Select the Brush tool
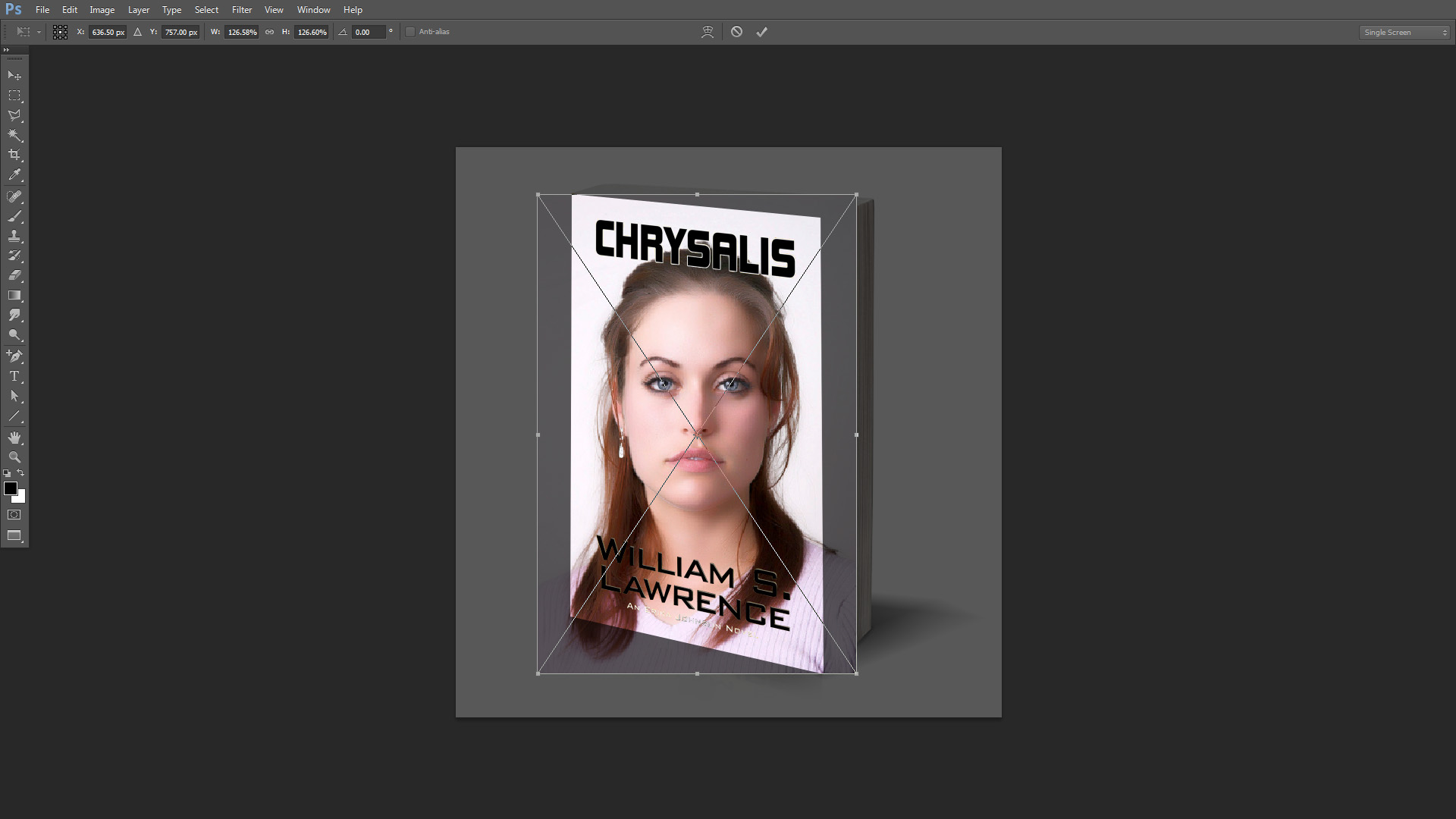This screenshot has width=1456, height=819. tap(14, 216)
